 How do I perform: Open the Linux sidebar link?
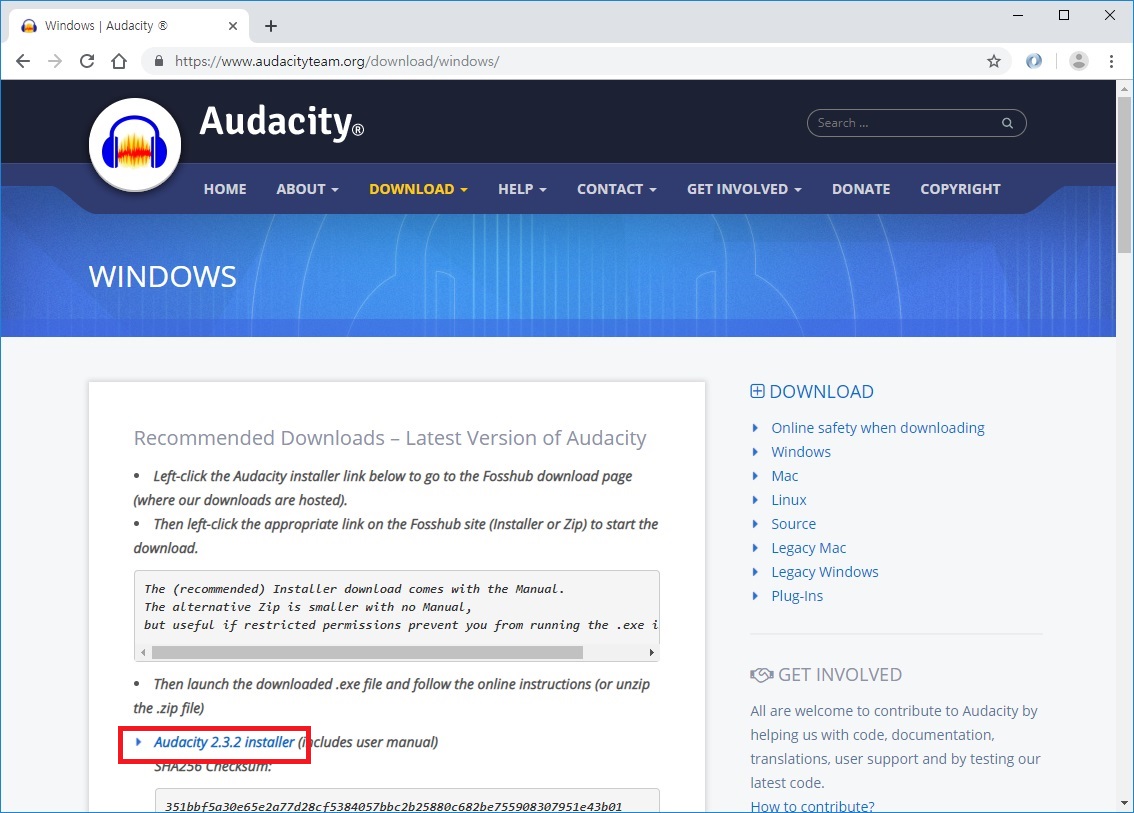point(788,500)
